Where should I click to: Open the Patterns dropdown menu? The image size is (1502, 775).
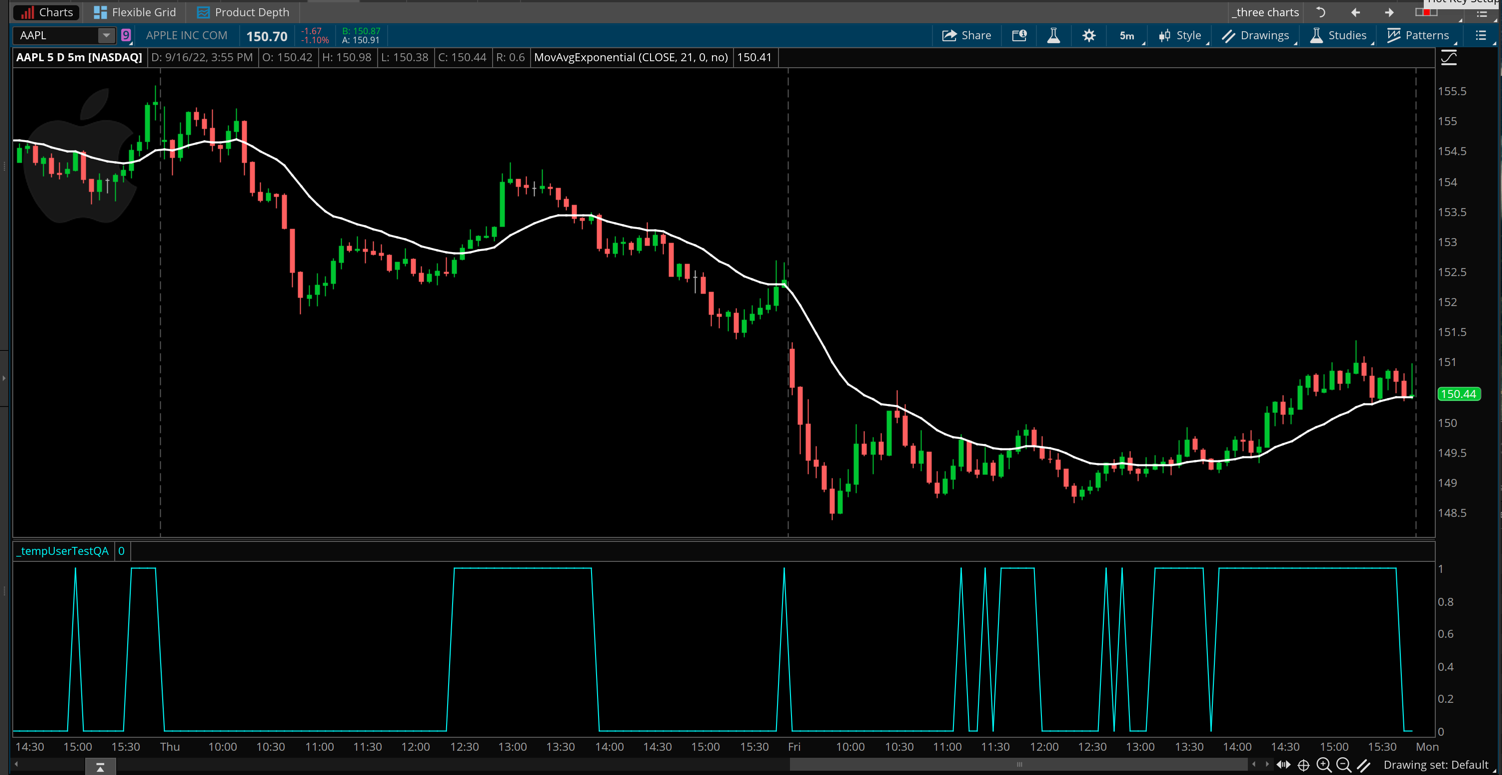pos(1418,35)
